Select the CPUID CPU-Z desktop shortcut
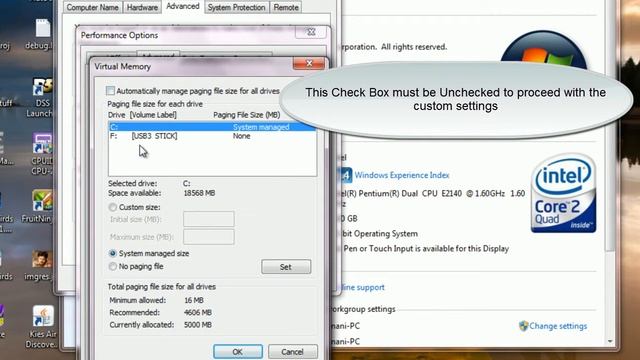The width and height of the screenshot is (640, 360). tap(42, 154)
